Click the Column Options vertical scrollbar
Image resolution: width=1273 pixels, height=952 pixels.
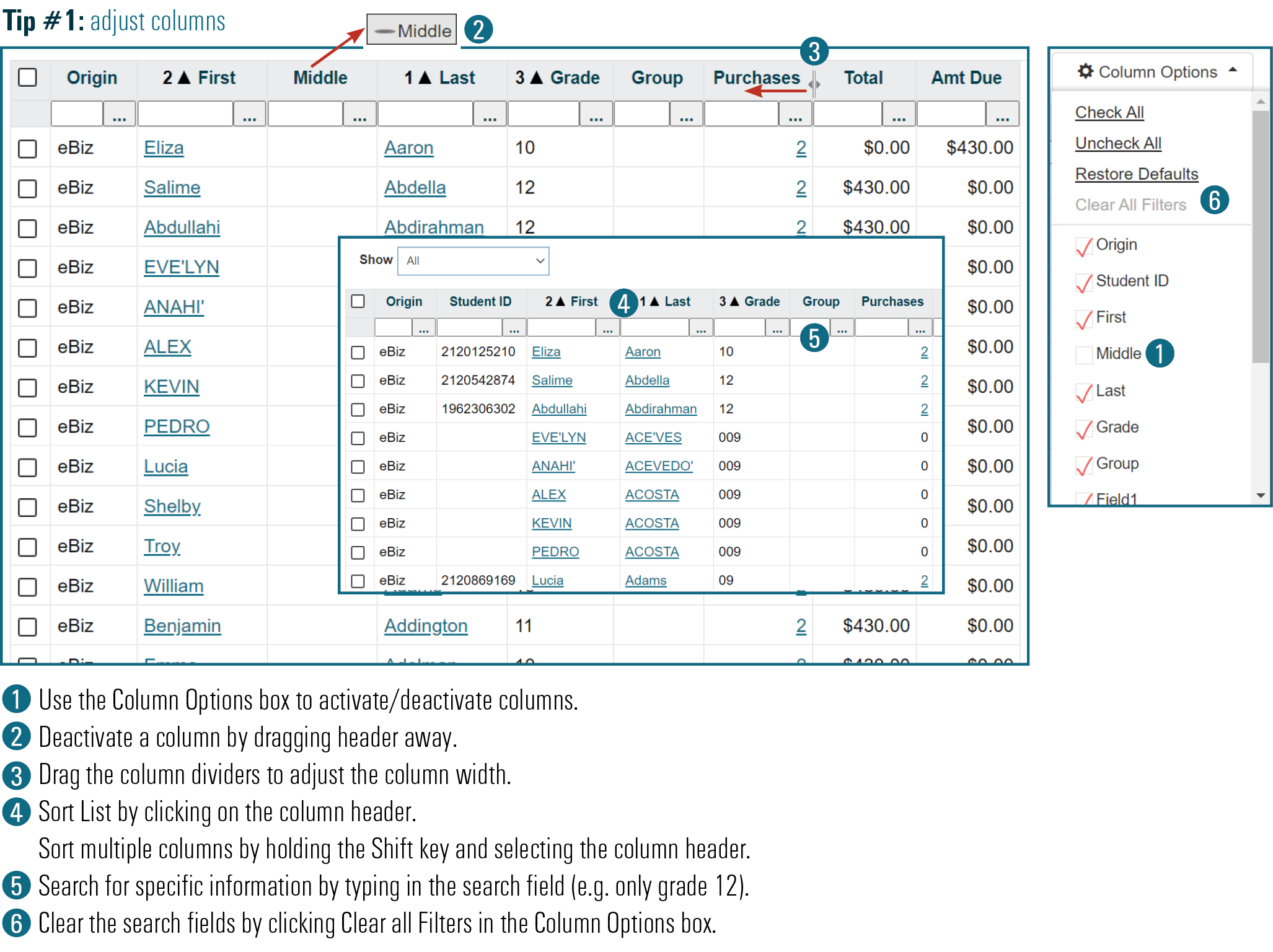[x=1260, y=236]
